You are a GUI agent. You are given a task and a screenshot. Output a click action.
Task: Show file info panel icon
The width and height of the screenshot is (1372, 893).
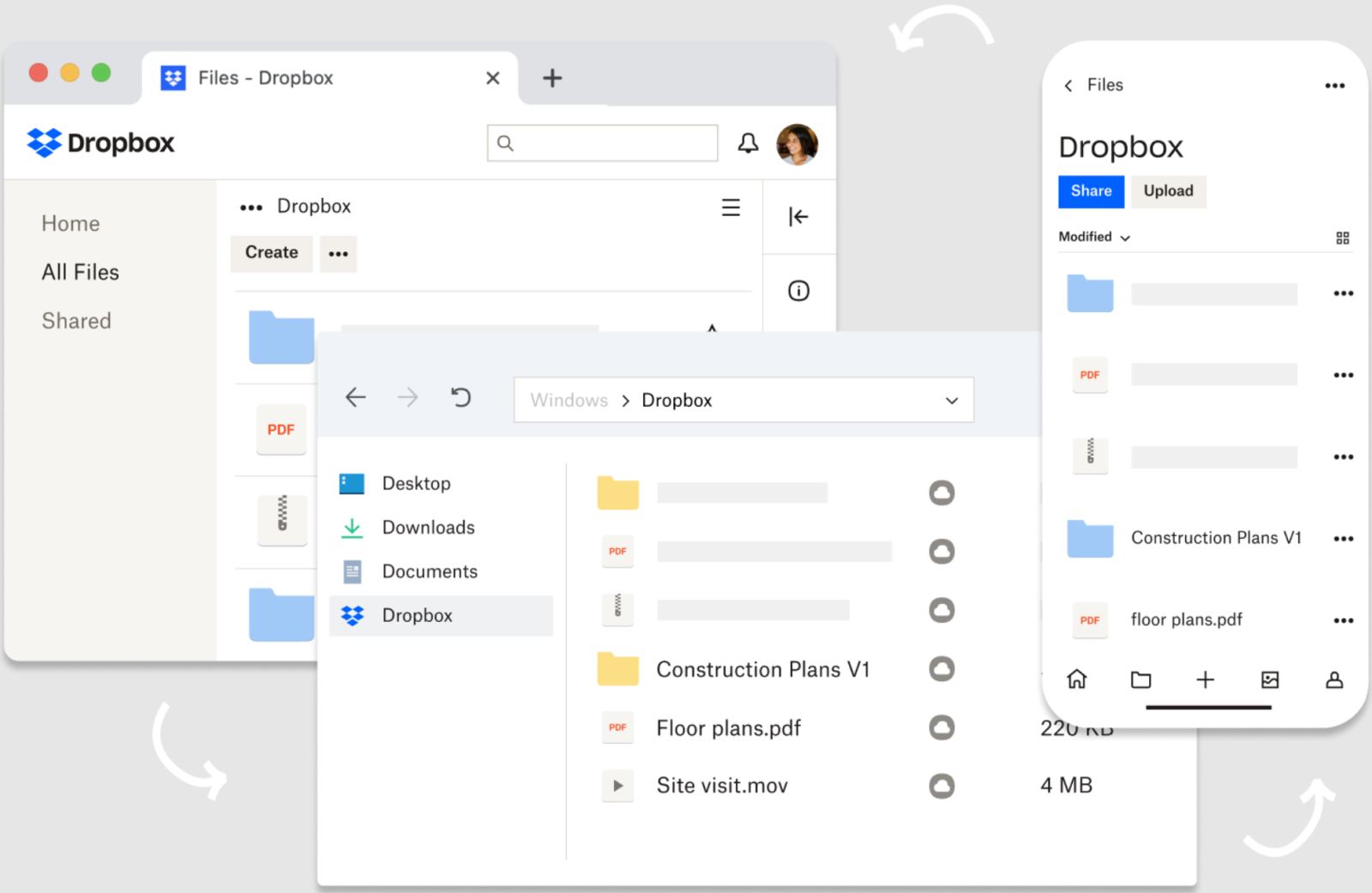[798, 292]
